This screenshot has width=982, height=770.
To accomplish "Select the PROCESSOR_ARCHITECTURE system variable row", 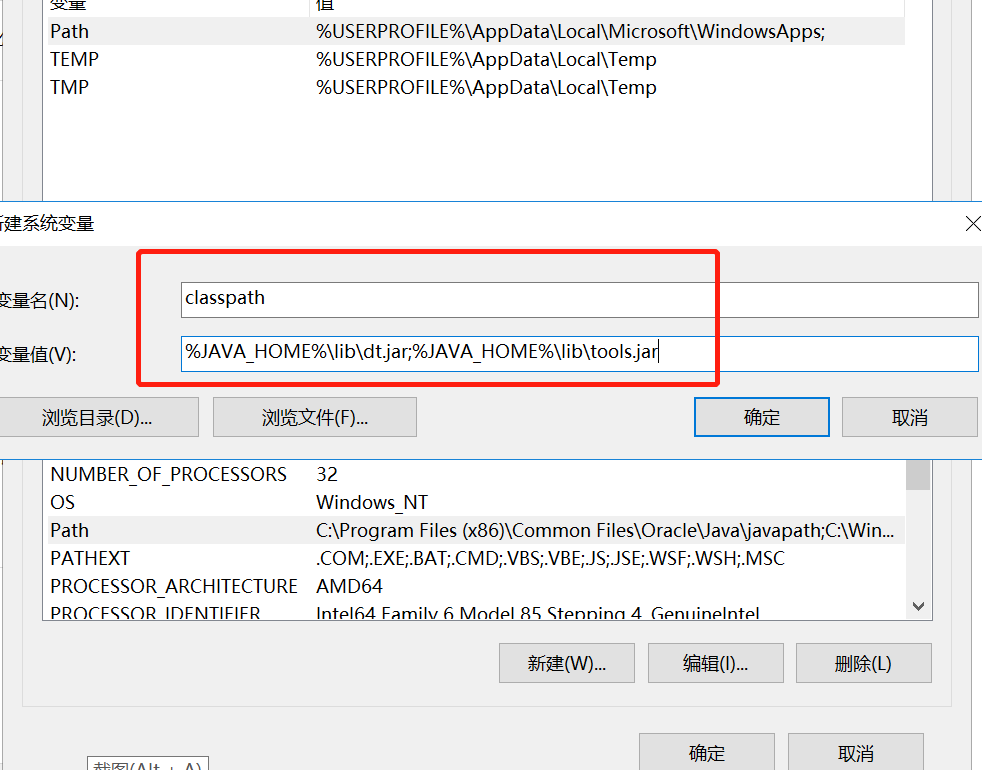I will pos(476,586).
